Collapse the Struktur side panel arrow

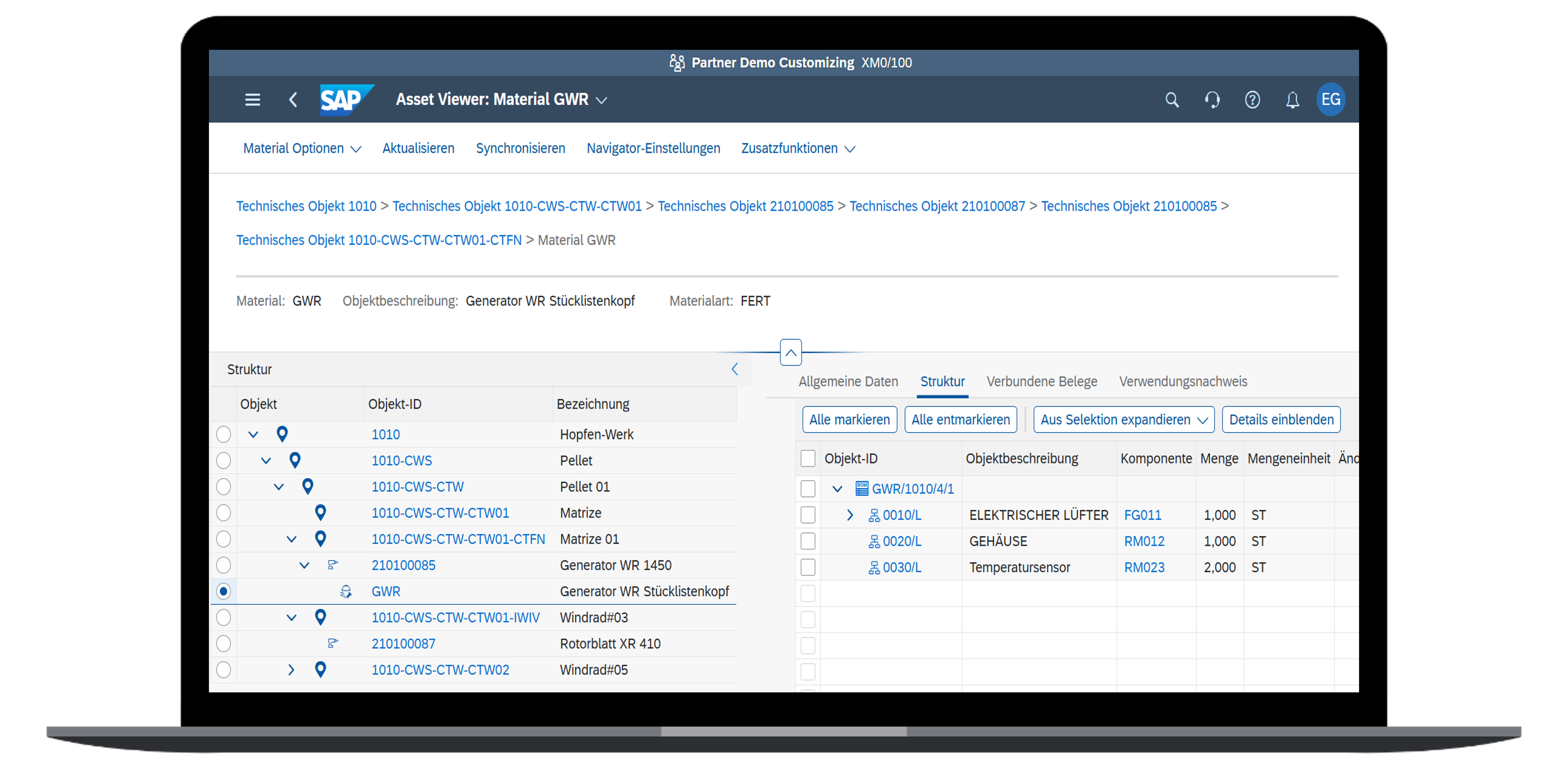pyautogui.click(x=735, y=369)
